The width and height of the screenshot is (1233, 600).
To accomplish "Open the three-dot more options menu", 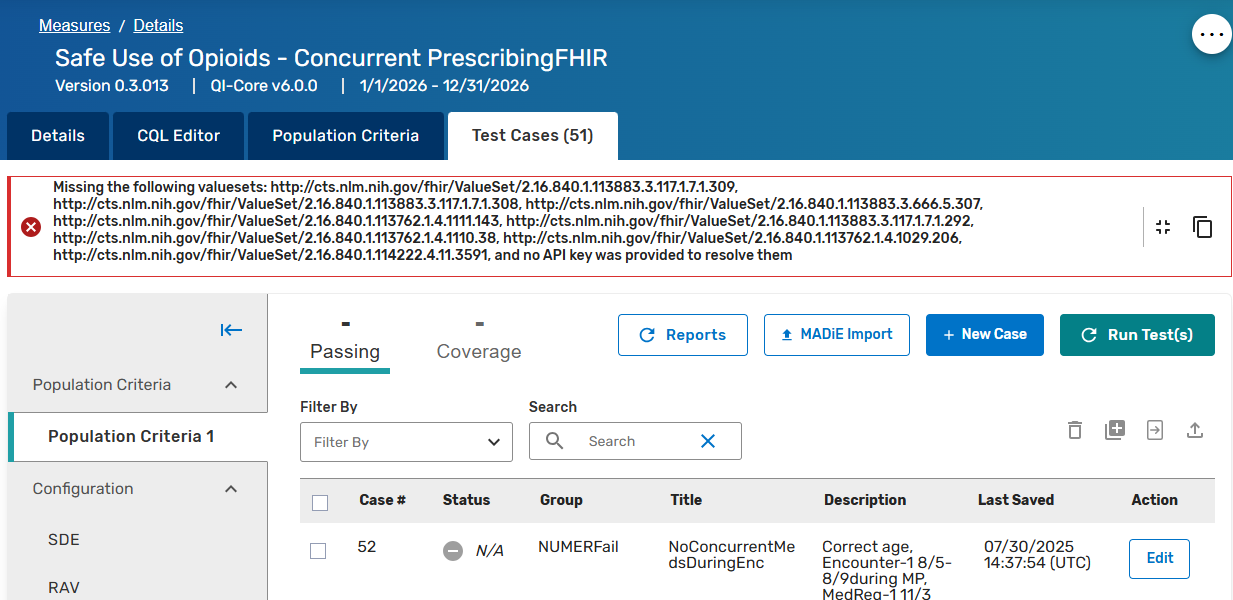I will (x=1211, y=34).
